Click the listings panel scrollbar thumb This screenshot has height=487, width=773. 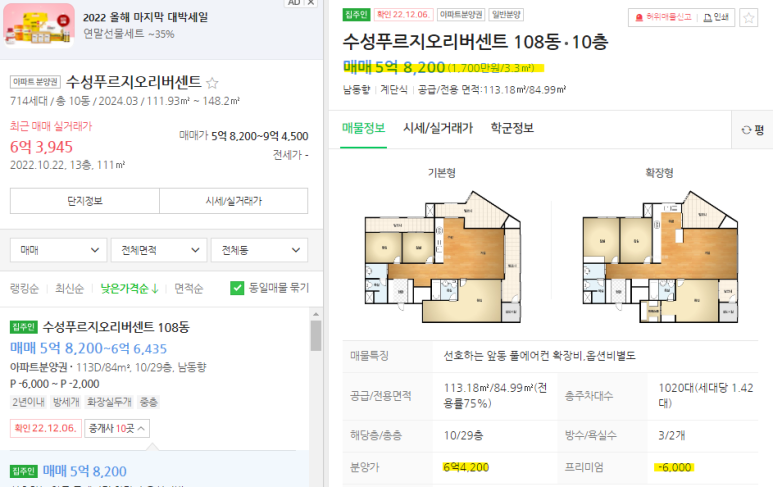pyautogui.click(x=316, y=336)
